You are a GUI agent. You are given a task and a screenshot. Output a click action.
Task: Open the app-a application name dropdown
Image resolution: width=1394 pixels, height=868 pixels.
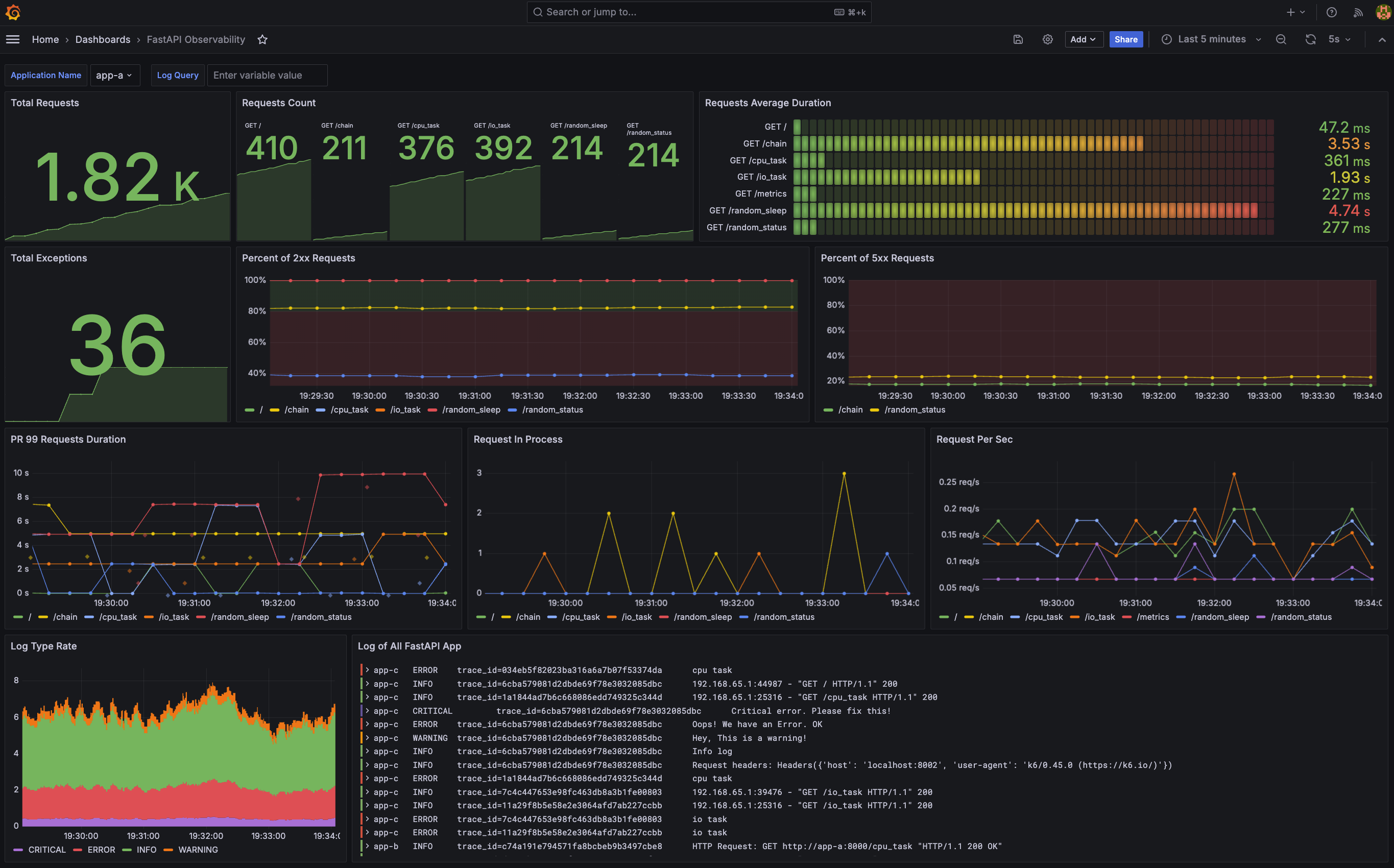[114, 75]
